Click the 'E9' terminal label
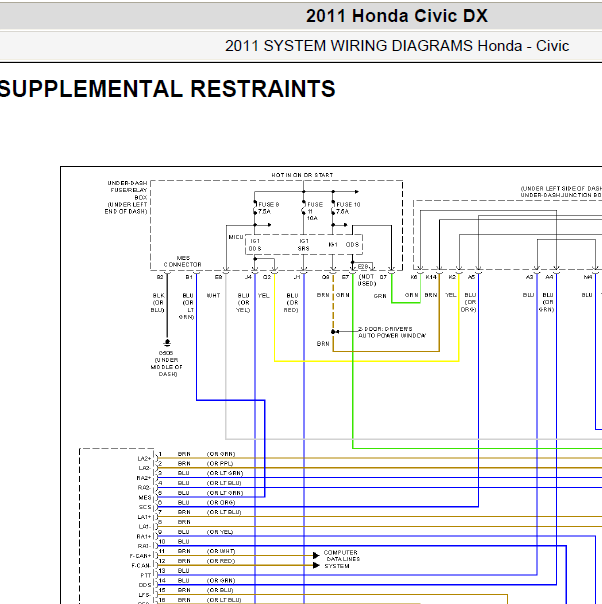Image resolution: width=602 pixels, height=604 pixels. pos(218,277)
